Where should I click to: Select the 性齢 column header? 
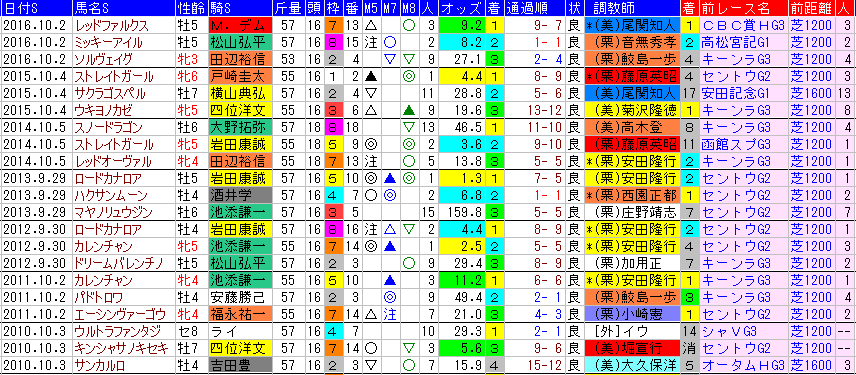coord(191,9)
